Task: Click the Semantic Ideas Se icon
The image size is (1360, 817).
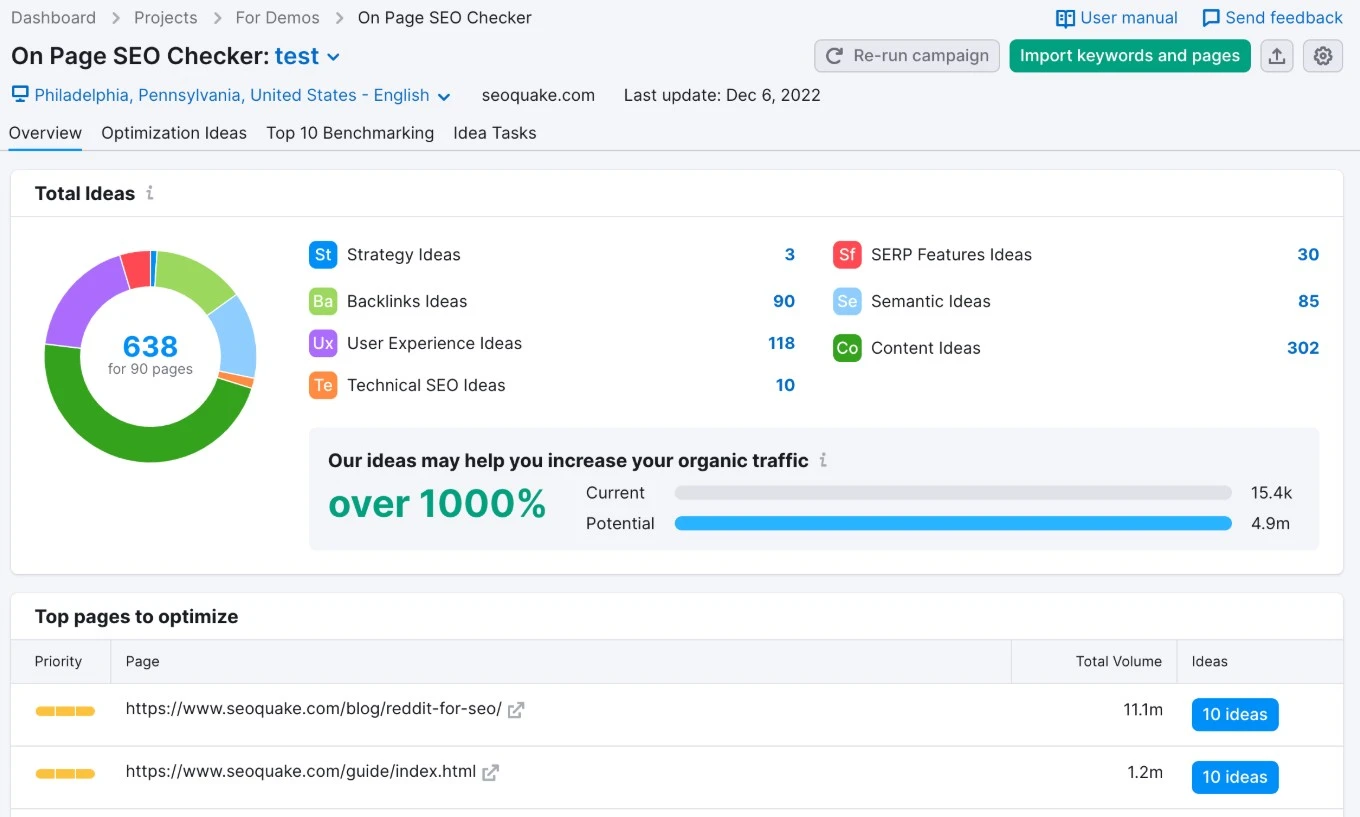Action: [847, 301]
